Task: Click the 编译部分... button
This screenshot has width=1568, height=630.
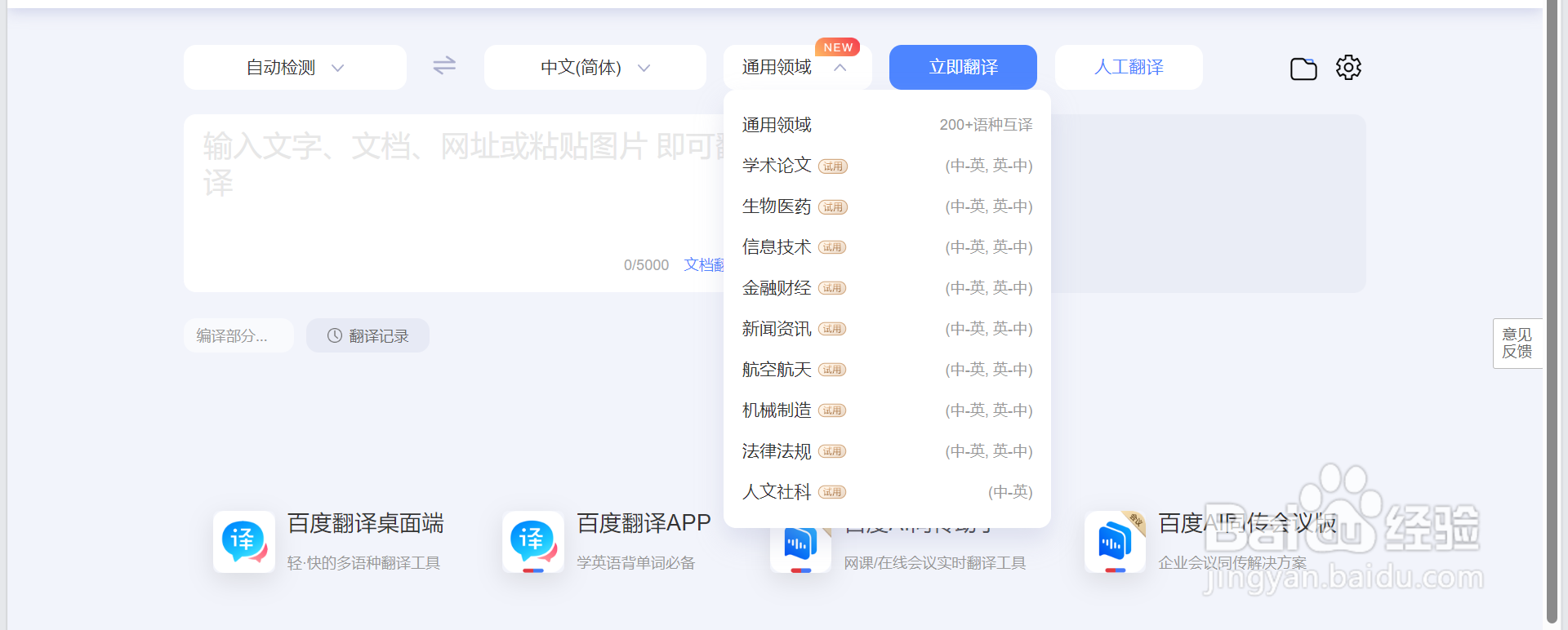Action: point(238,335)
